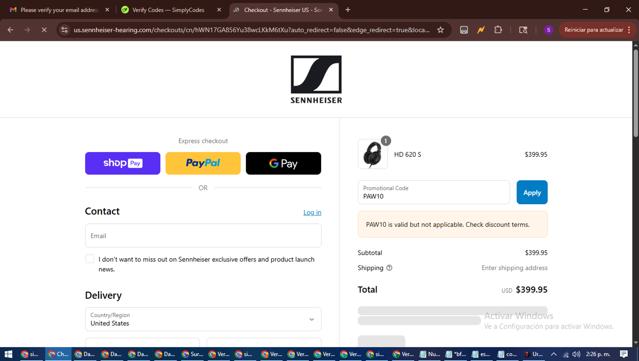The image size is (639, 361).
Task: Stop page loading with X button
Action: 44,30
